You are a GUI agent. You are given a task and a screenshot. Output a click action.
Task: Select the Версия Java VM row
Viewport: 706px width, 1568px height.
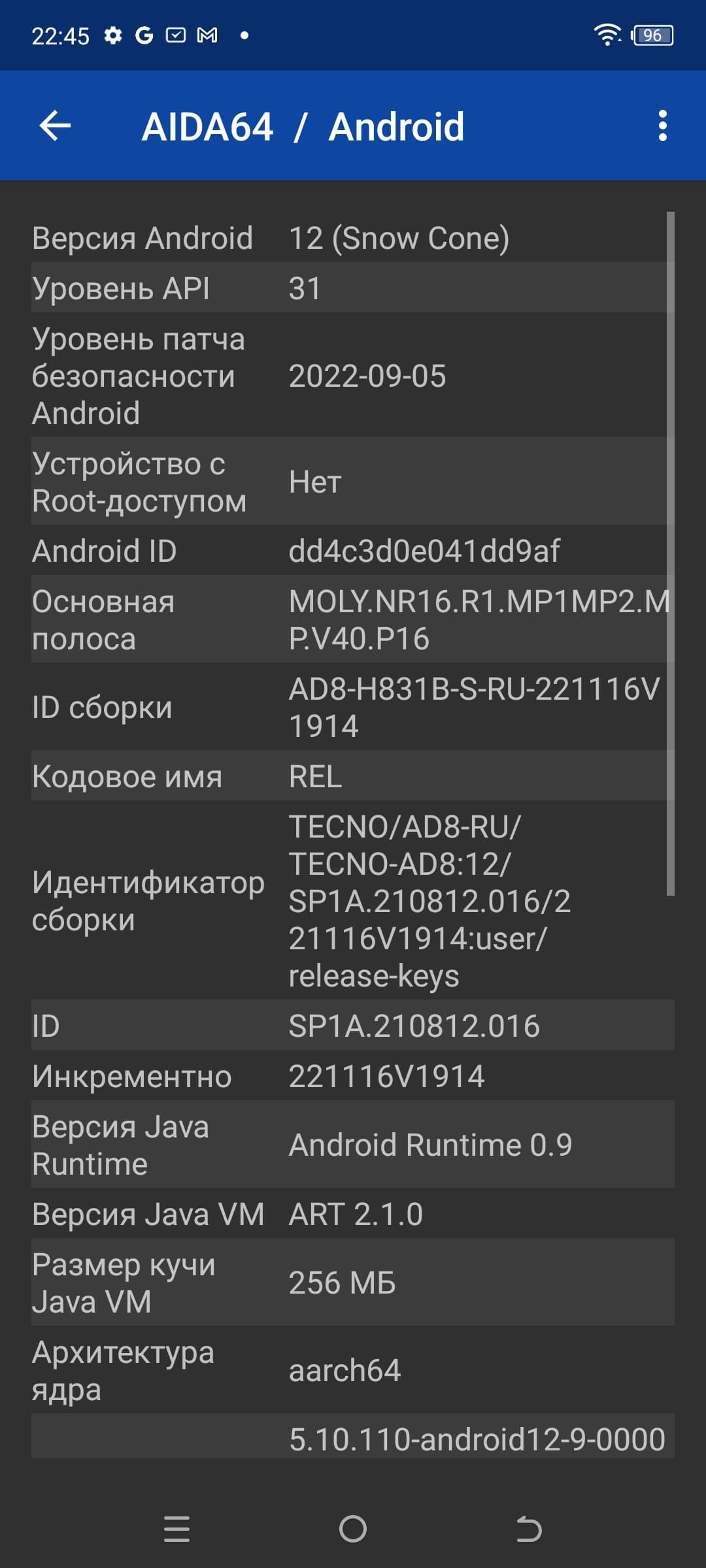click(353, 1213)
